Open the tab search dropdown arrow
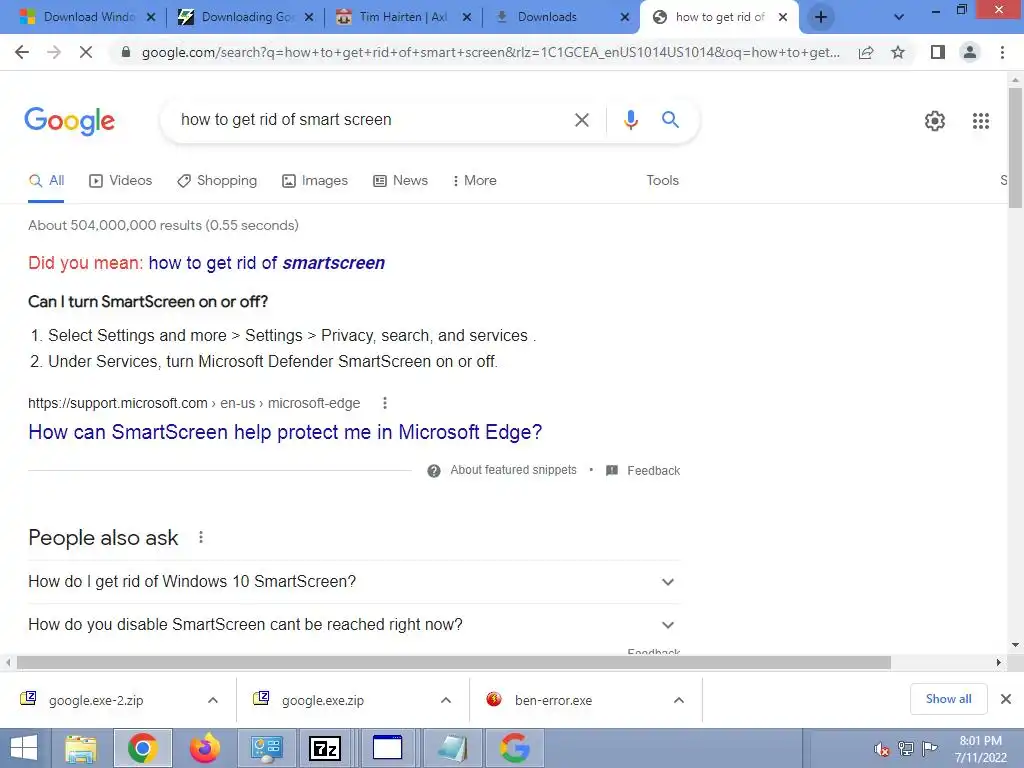1024x768 pixels. click(899, 17)
